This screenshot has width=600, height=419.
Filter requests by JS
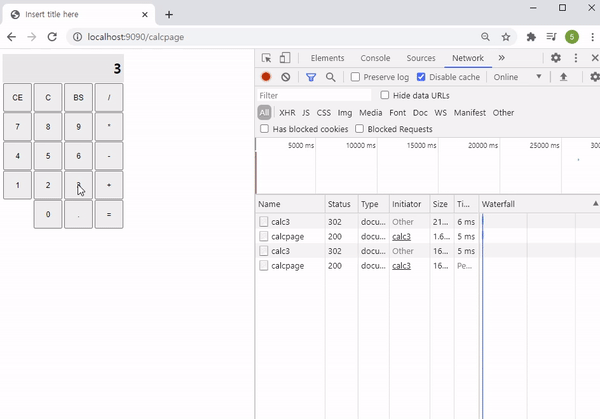(x=305, y=112)
